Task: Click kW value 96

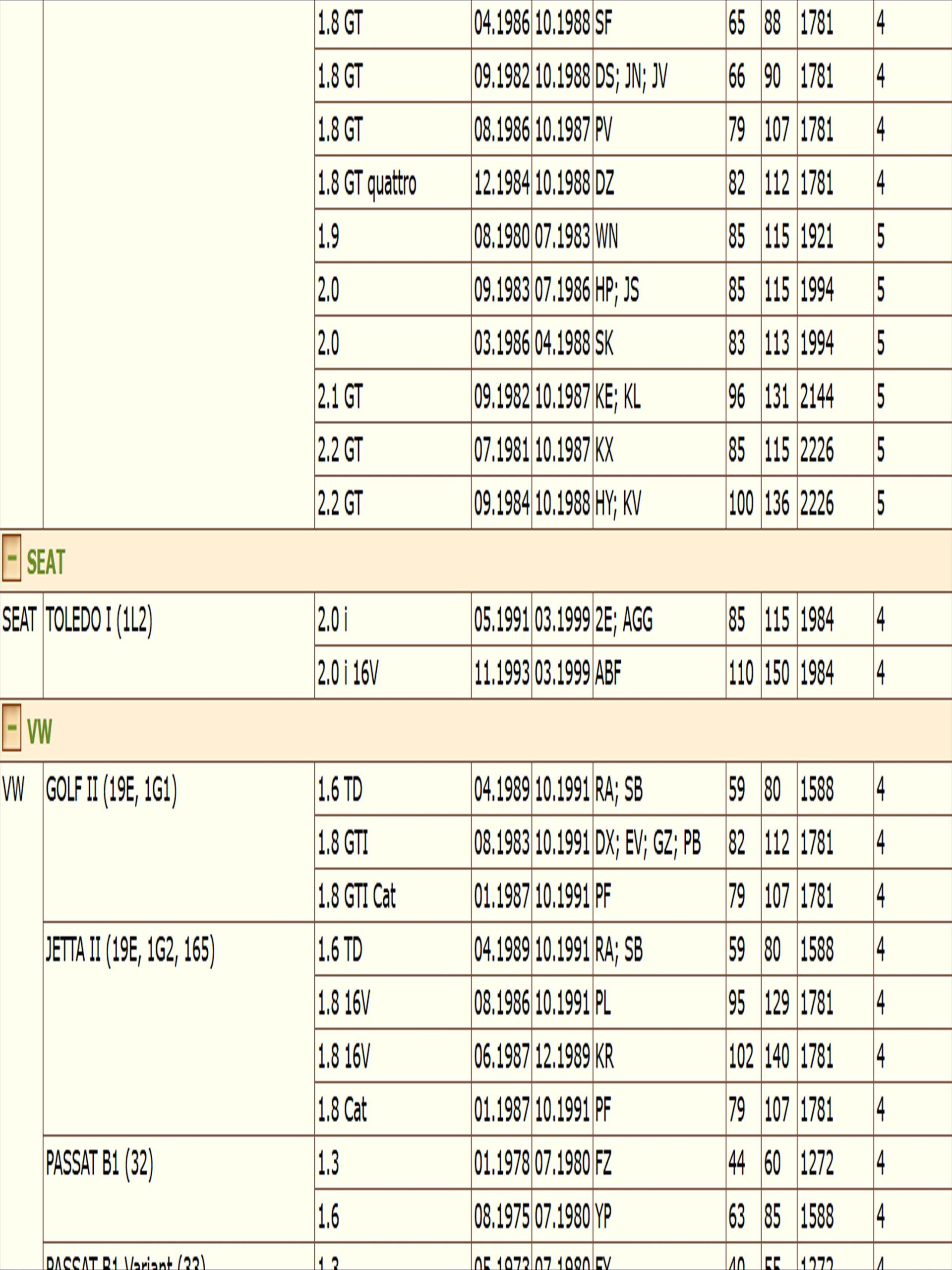Action: (744, 396)
